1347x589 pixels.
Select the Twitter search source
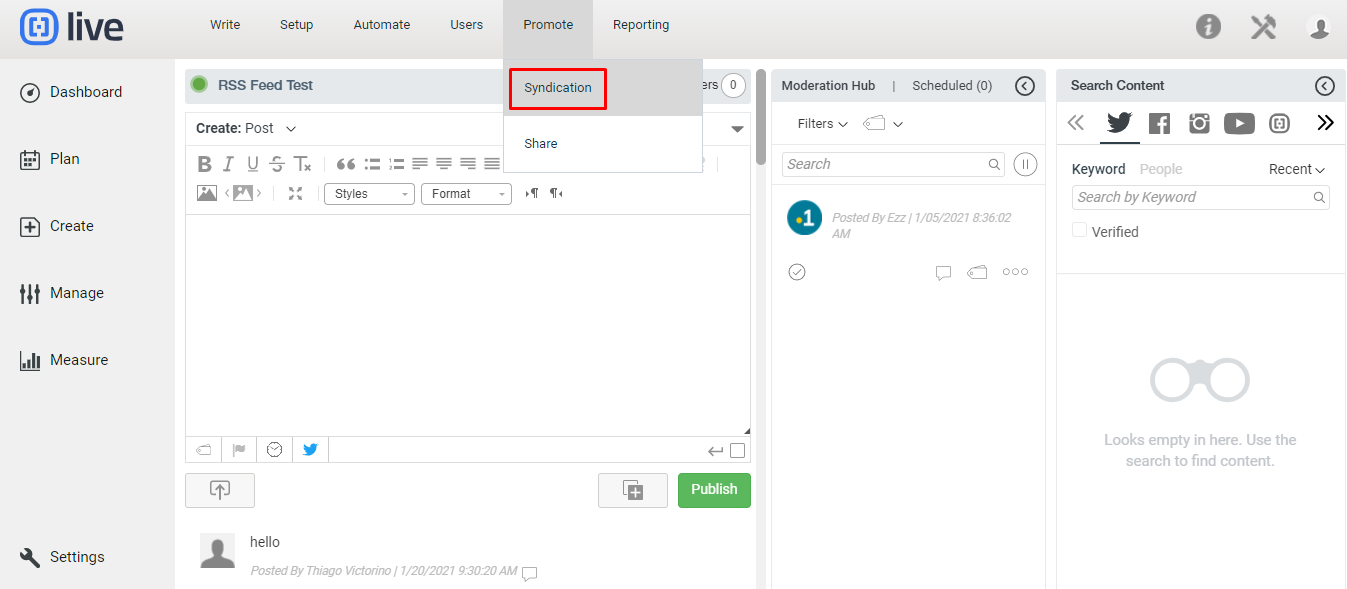[x=1119, y=123]
